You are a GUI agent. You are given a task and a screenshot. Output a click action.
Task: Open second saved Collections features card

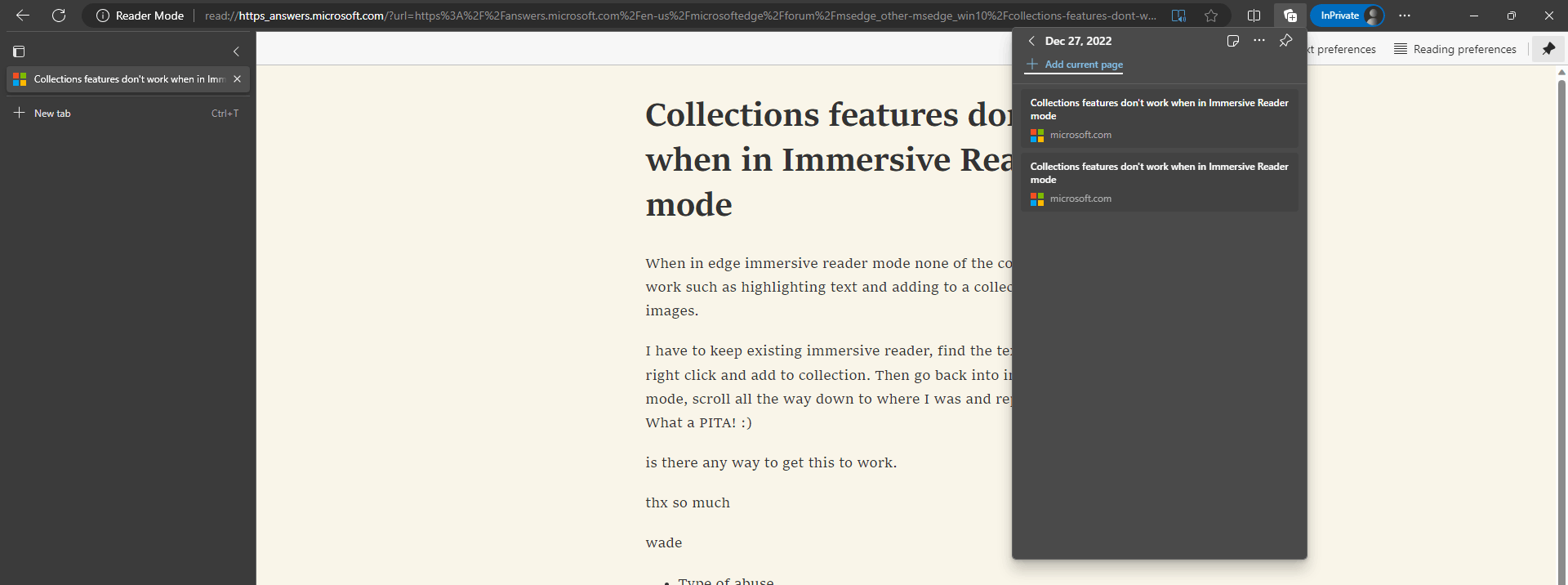point(1159,181)
